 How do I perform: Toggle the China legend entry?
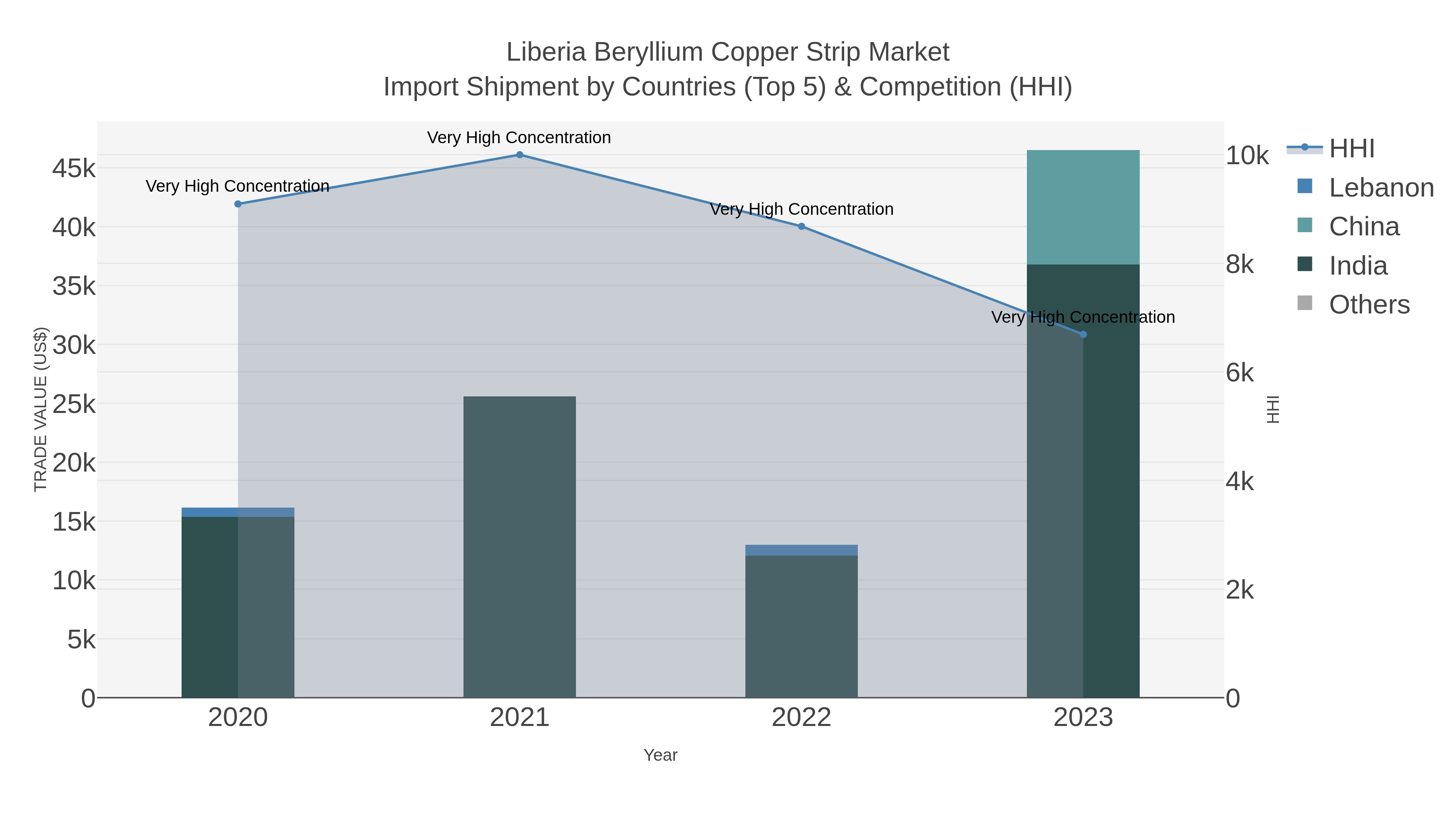[1348, 226]
